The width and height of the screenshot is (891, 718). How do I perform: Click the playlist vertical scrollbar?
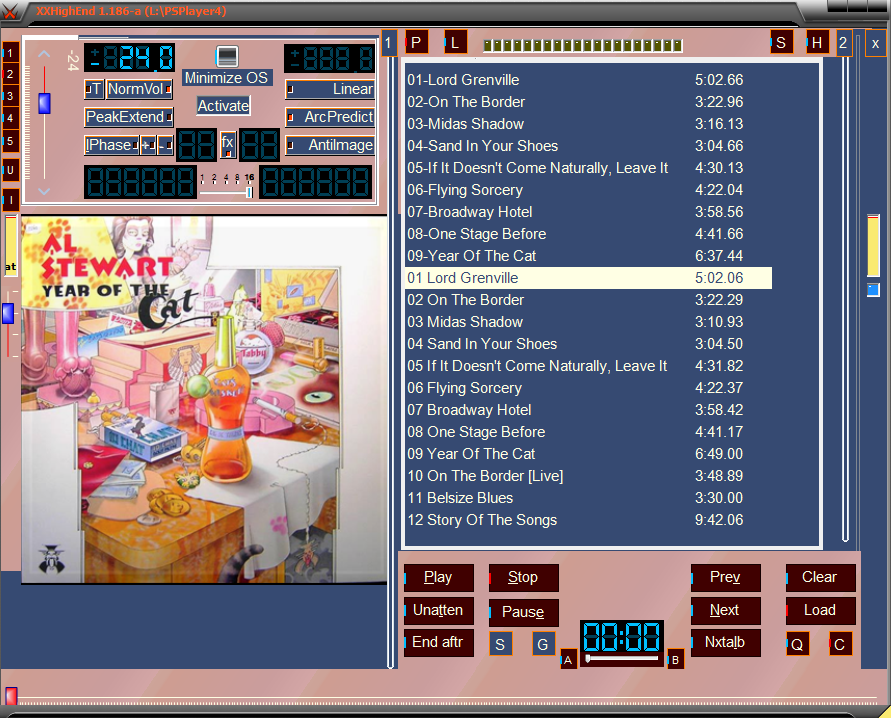tap(845, 299)
